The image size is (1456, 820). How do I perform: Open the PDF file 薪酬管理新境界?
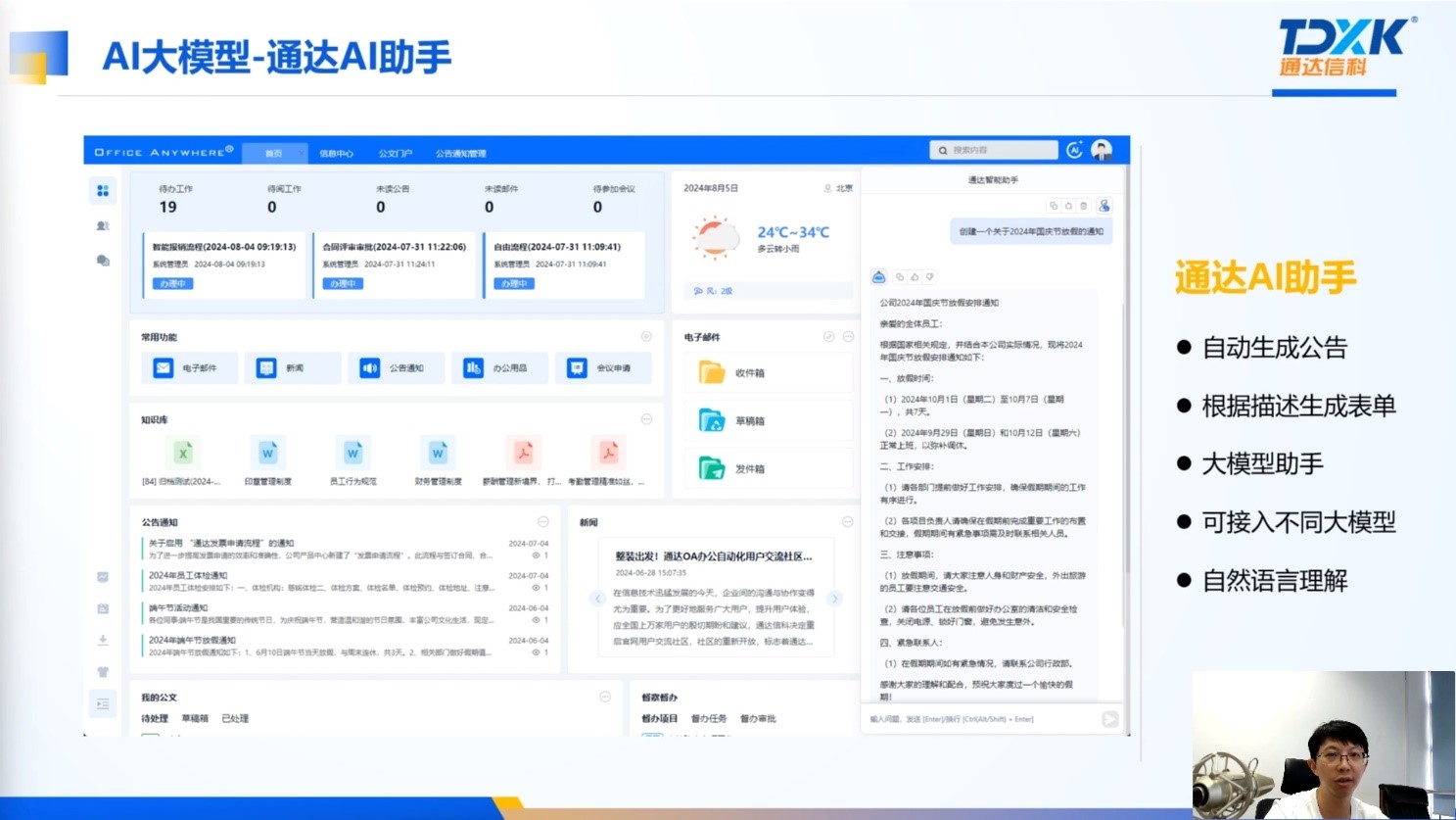click(x=523, y=461)
